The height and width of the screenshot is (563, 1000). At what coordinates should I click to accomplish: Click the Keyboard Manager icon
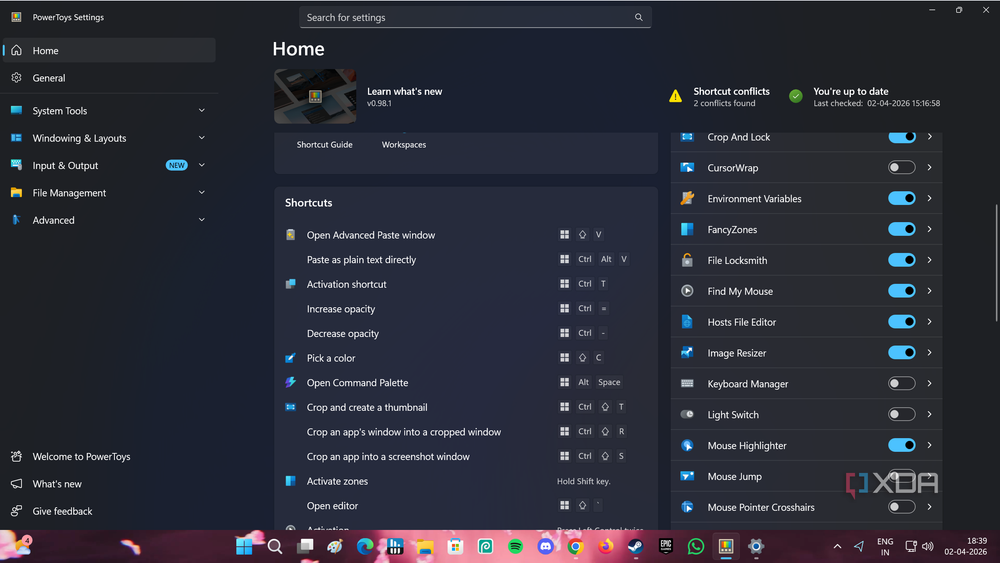click(x=687, y=383)
